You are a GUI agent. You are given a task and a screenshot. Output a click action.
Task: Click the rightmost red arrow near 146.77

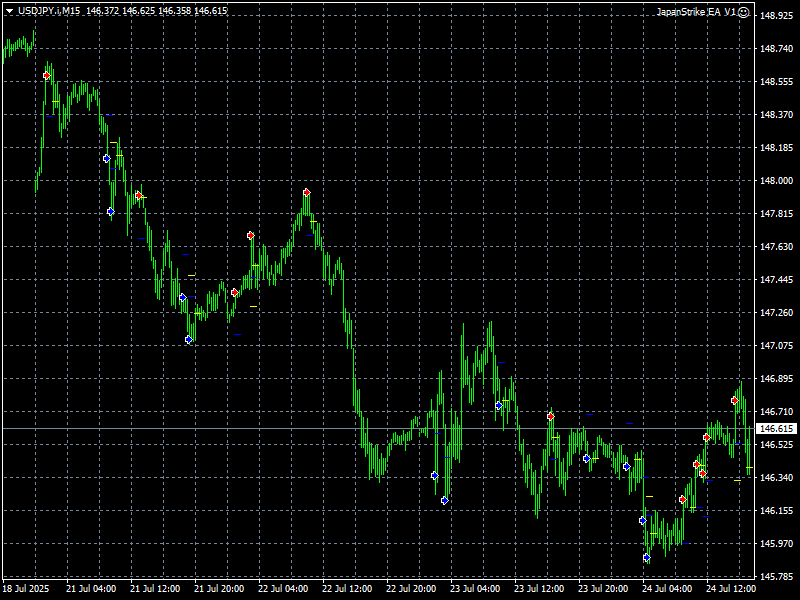click(x=735, y=400)
